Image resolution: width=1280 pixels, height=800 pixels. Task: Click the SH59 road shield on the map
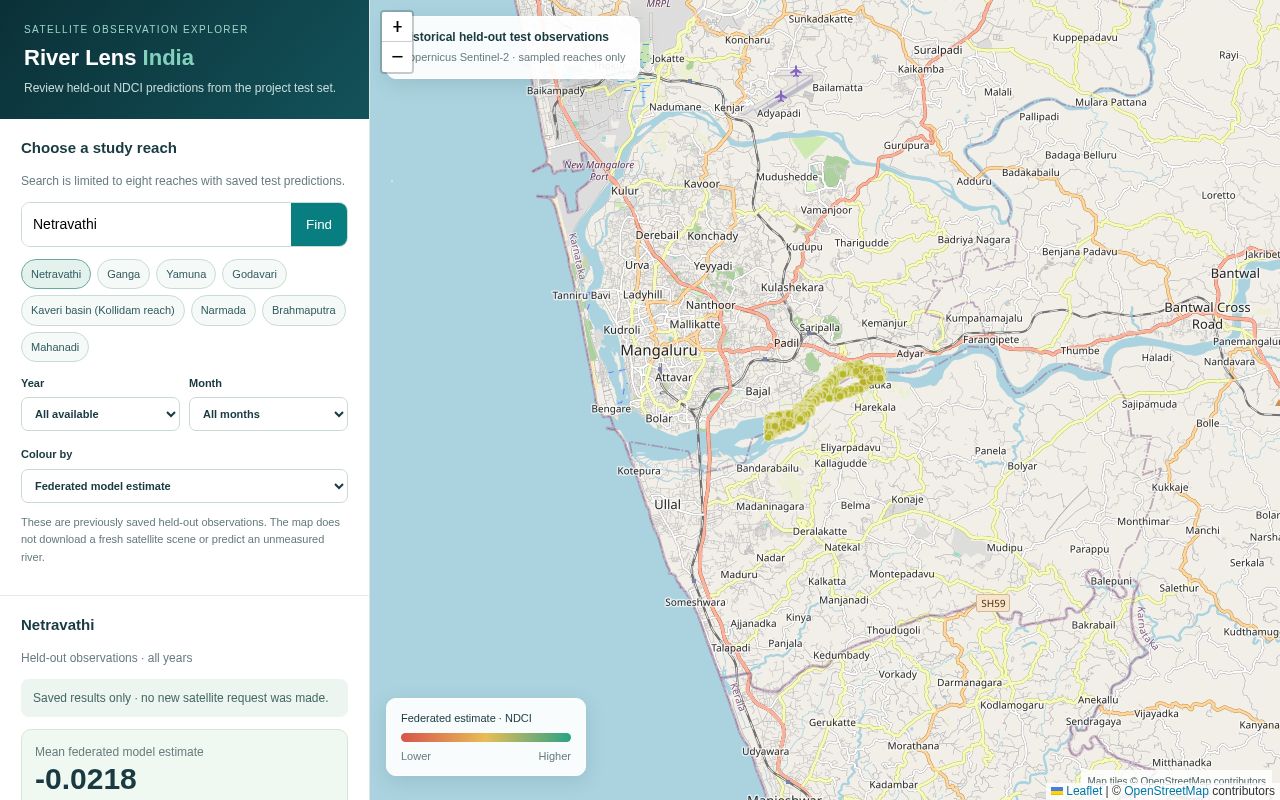tap(993, 603)
